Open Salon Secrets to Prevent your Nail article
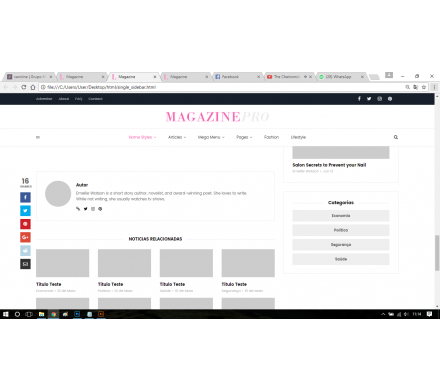Screen dimensions: 440x392 tap(329, 165)
